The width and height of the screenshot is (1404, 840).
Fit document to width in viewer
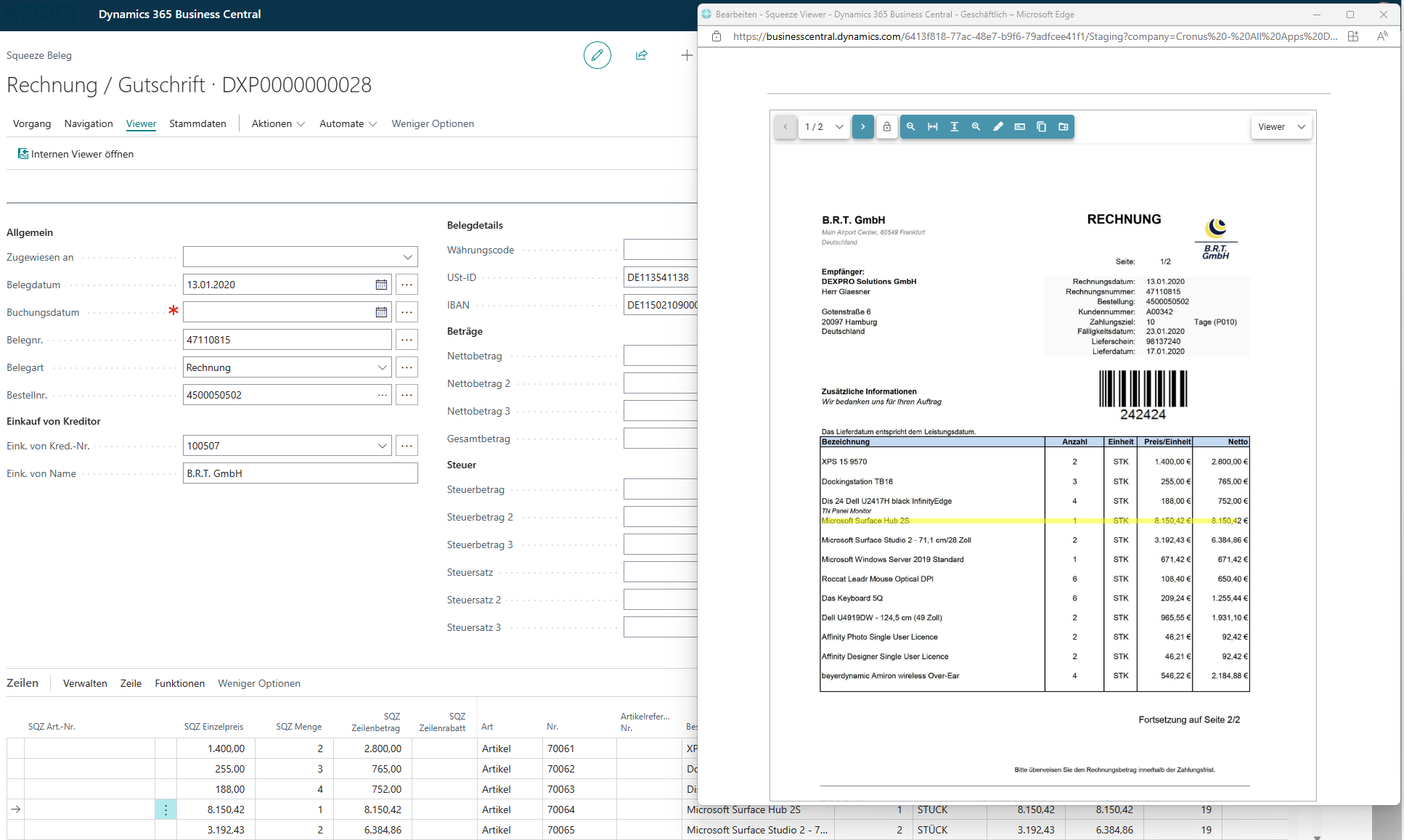click(933, 126)
